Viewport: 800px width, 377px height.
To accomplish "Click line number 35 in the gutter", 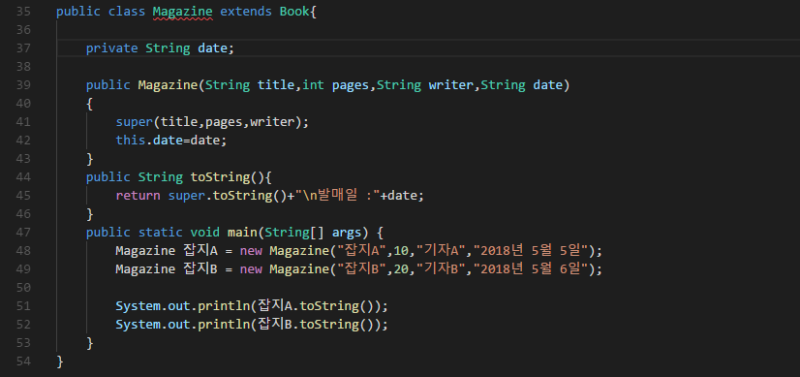I will (x=23, y=11).
